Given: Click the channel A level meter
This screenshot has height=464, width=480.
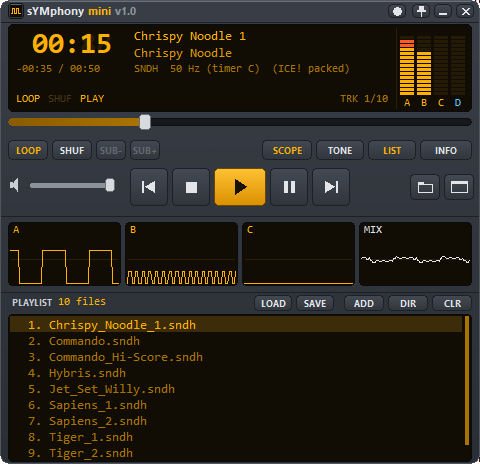Looking at the screenshot, I should pos(407,66).
